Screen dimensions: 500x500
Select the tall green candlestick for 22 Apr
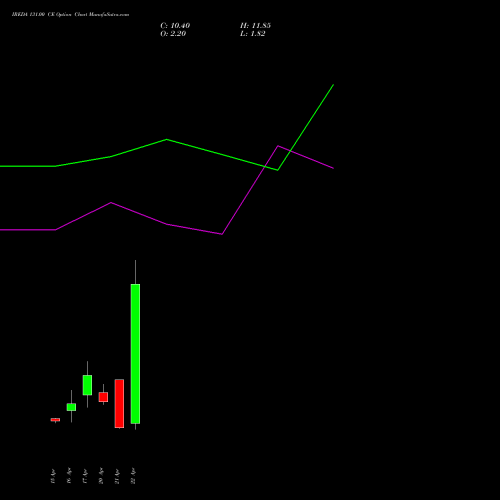click(x=135, y=354)
